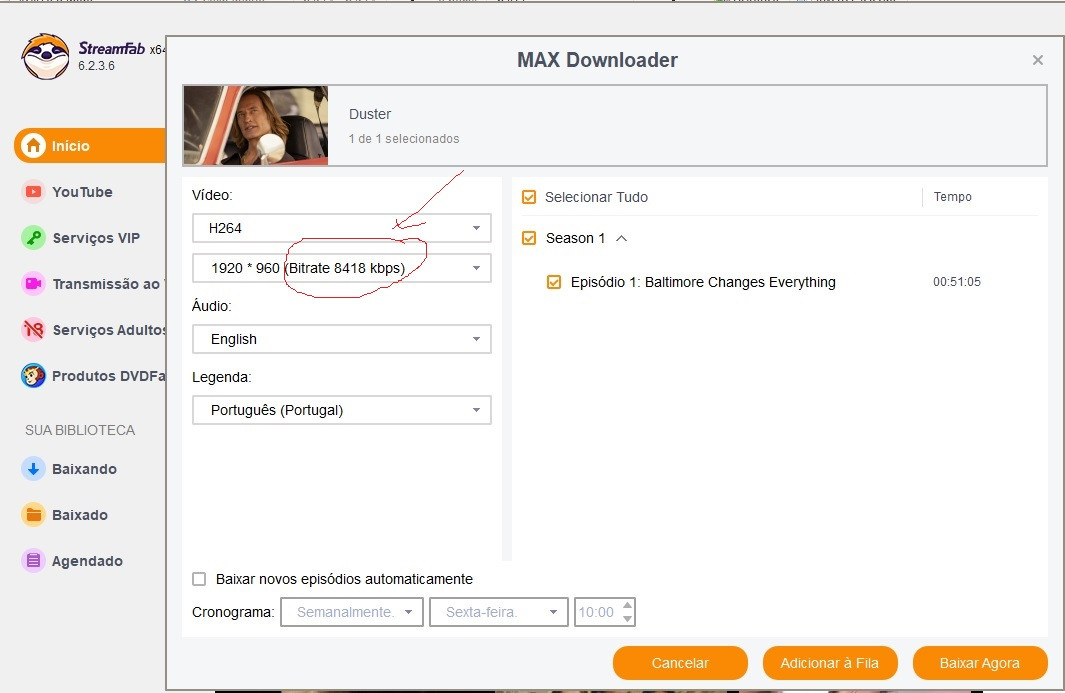Click Adicionar à Fila button
Image resolution: width=1065 pixels, height=693 pixels.
[829, 663]
